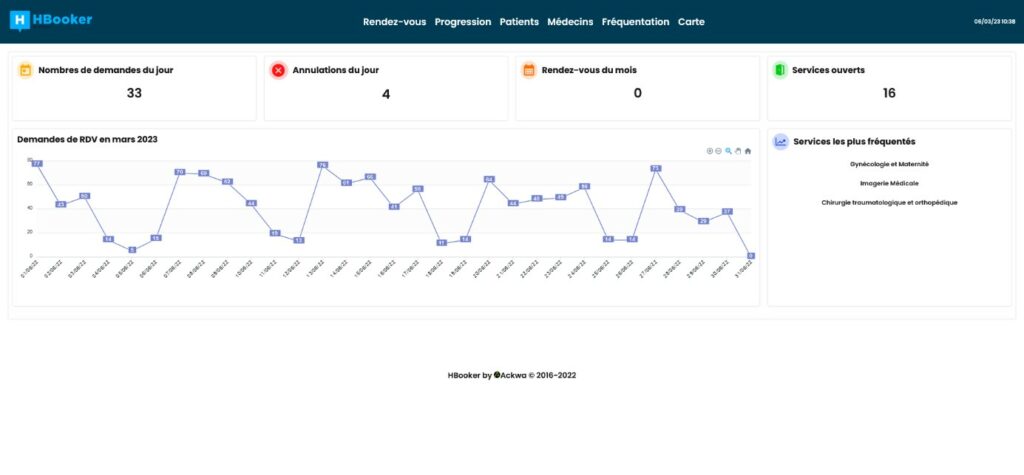Screen dimensions: 1024x475
Task: Activate the chart panning hand tool
Action: tap(738, 151)
